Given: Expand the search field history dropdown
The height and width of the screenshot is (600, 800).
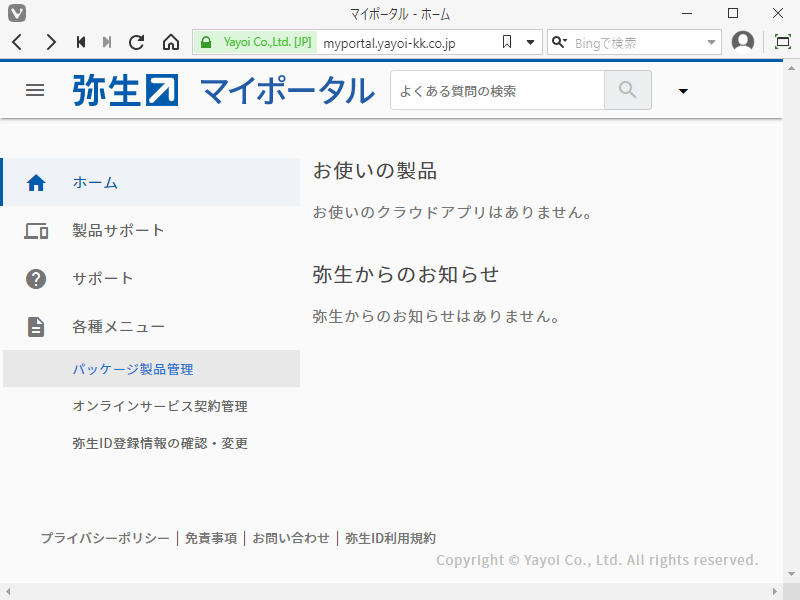Looking at the screenshot, I should tap(711, 43).
